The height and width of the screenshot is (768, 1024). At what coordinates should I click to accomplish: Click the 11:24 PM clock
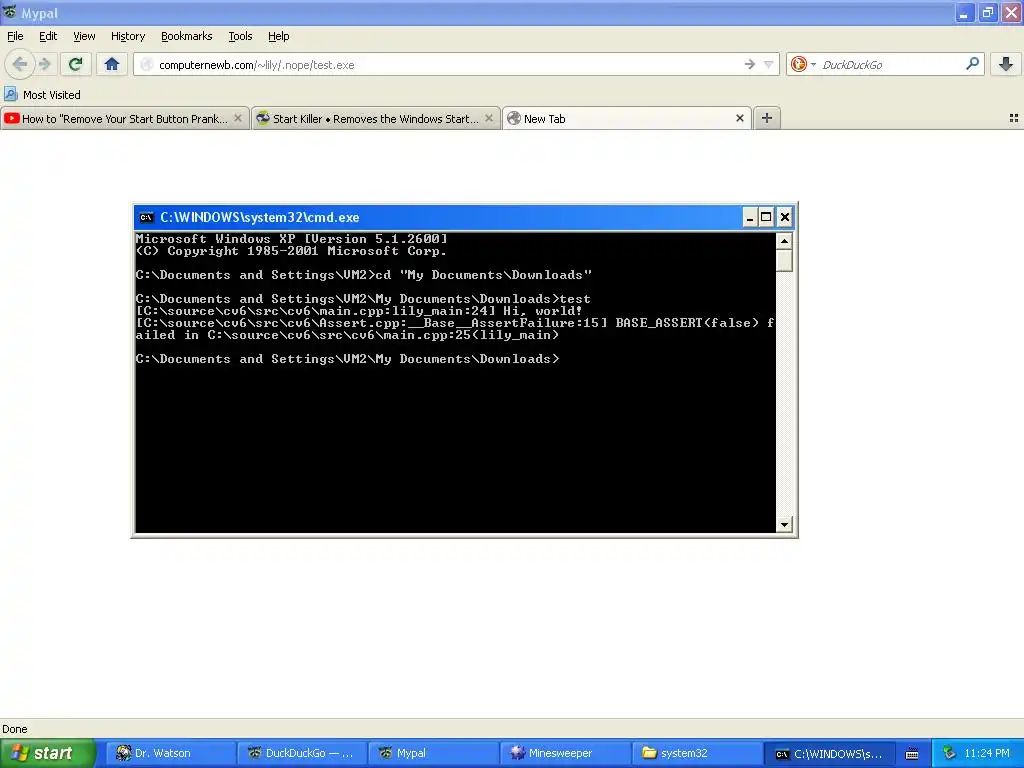987,753
